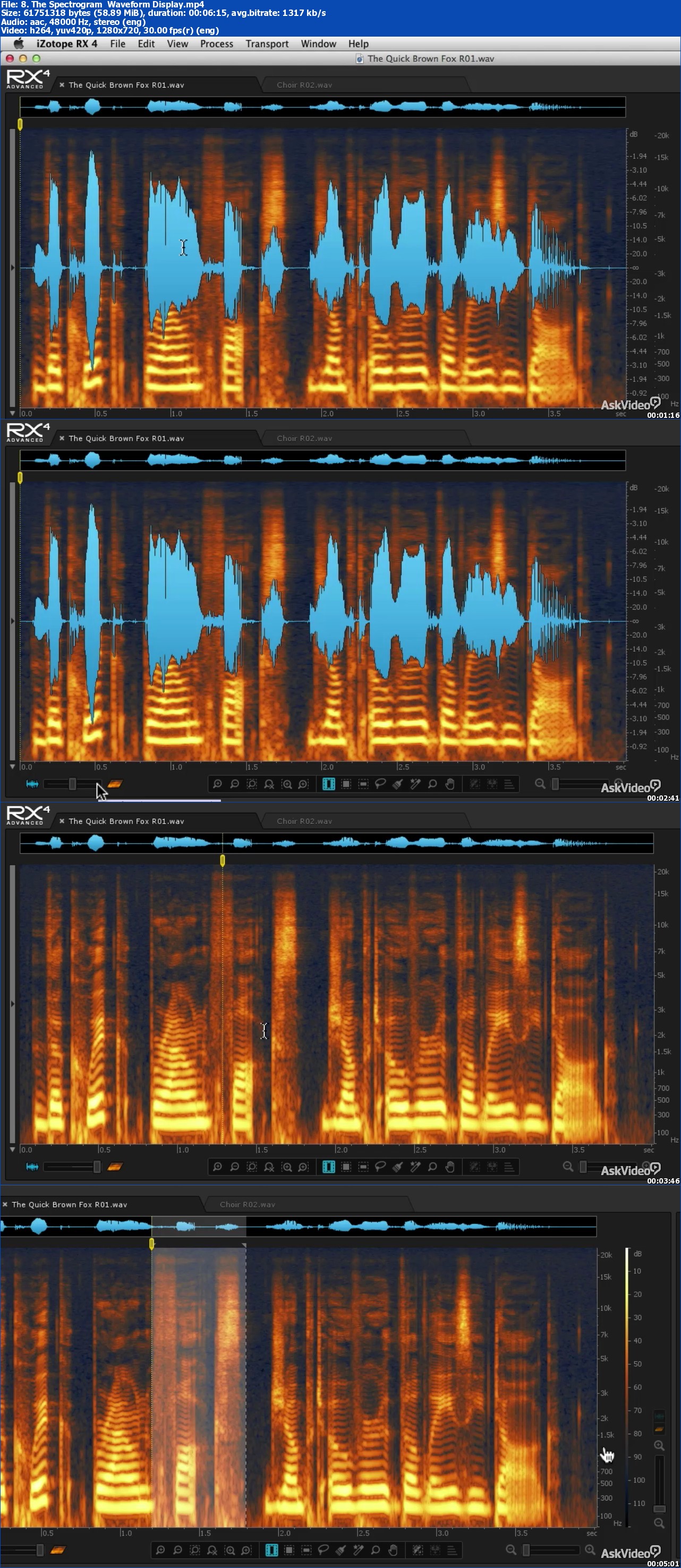Click horizontal zoom out icon in 00:05:01 frame
This screenshot has width=681, height=1568.
click(x=510, y=1550)
